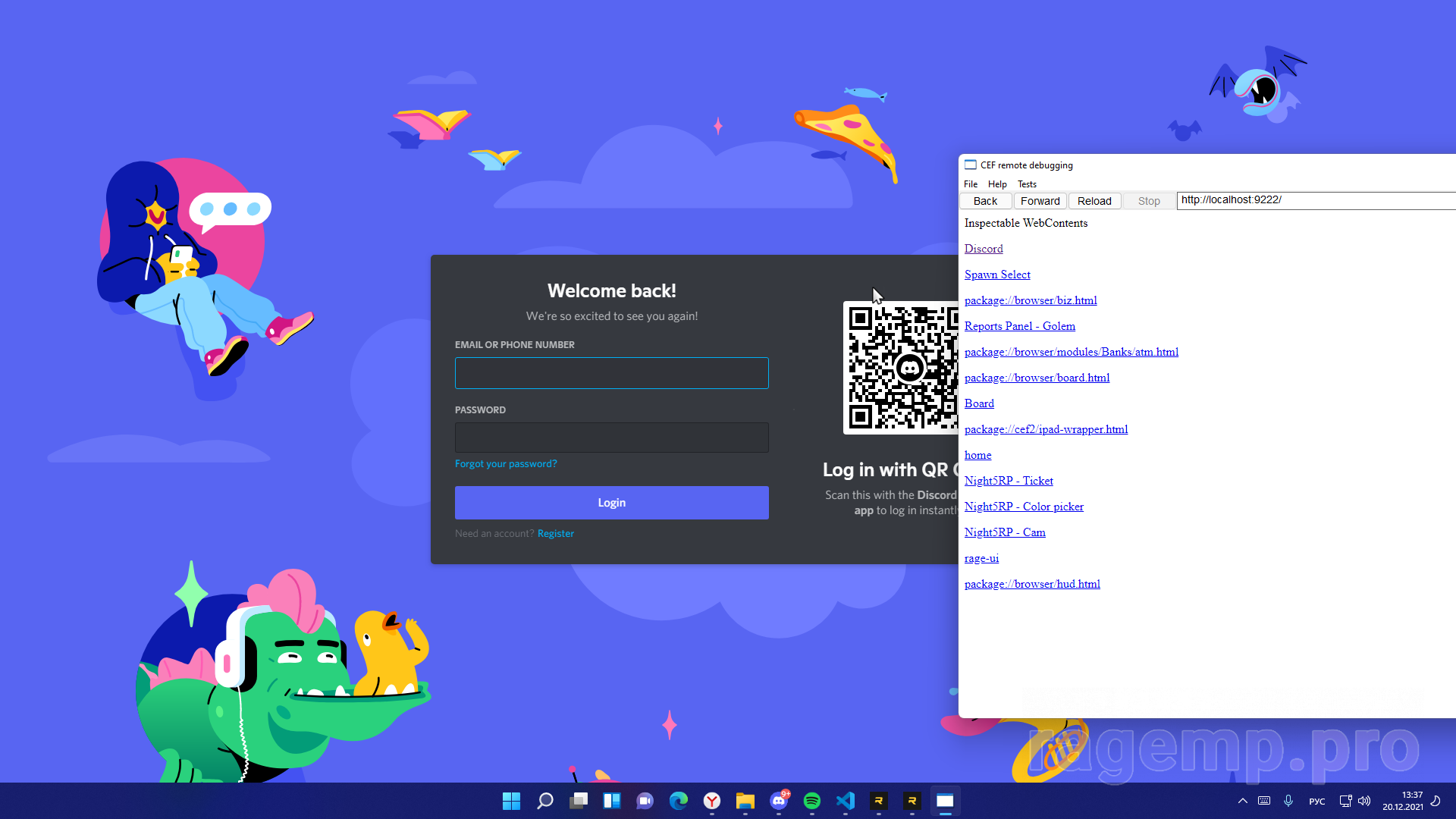The image size is (1456, 819).
Task: Click the Discord login QR code
Action: pyautogui.click(x=901, y=368)
